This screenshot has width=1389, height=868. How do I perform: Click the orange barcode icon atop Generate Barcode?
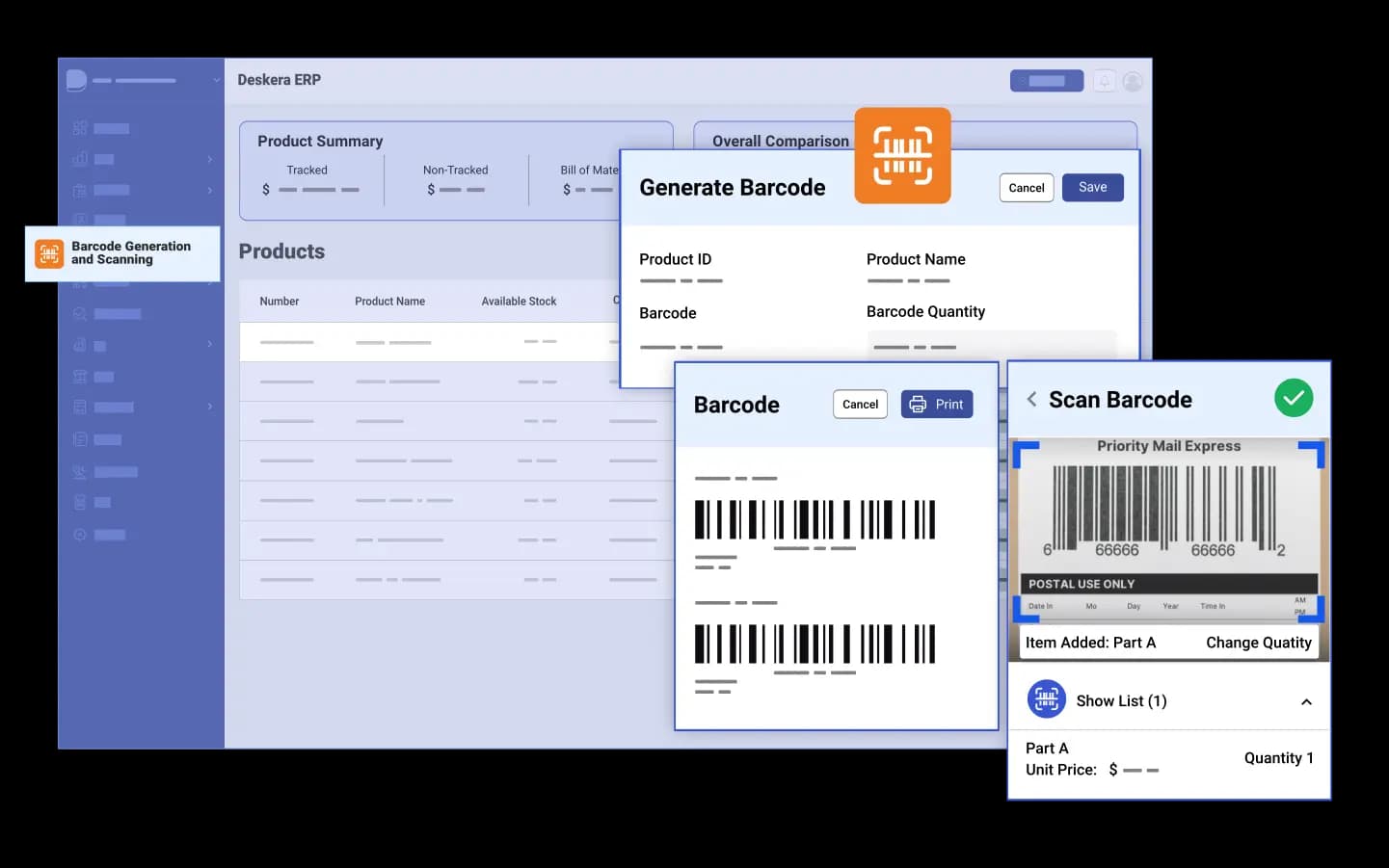point(902,156)
